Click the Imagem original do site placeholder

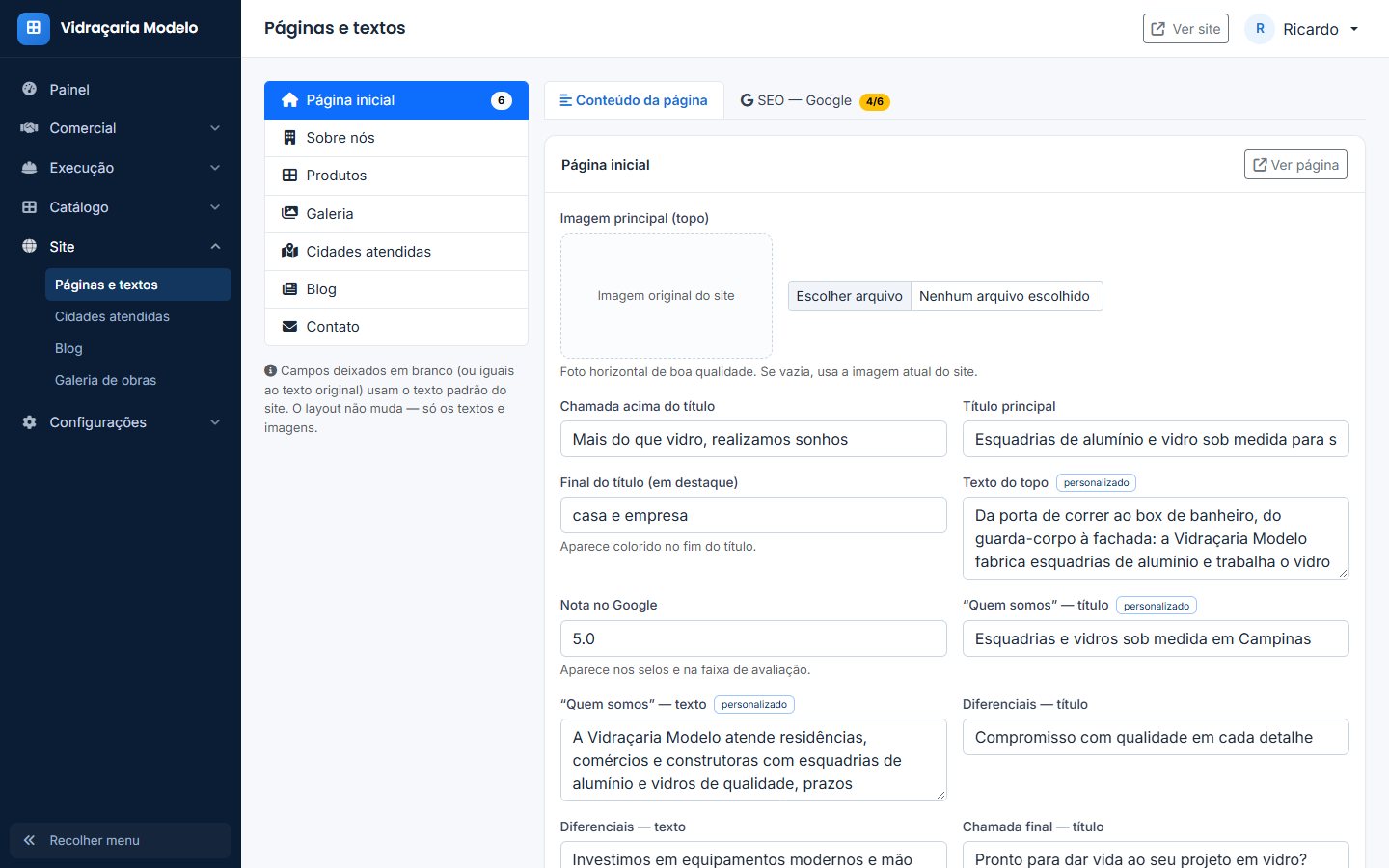(667, 296)
